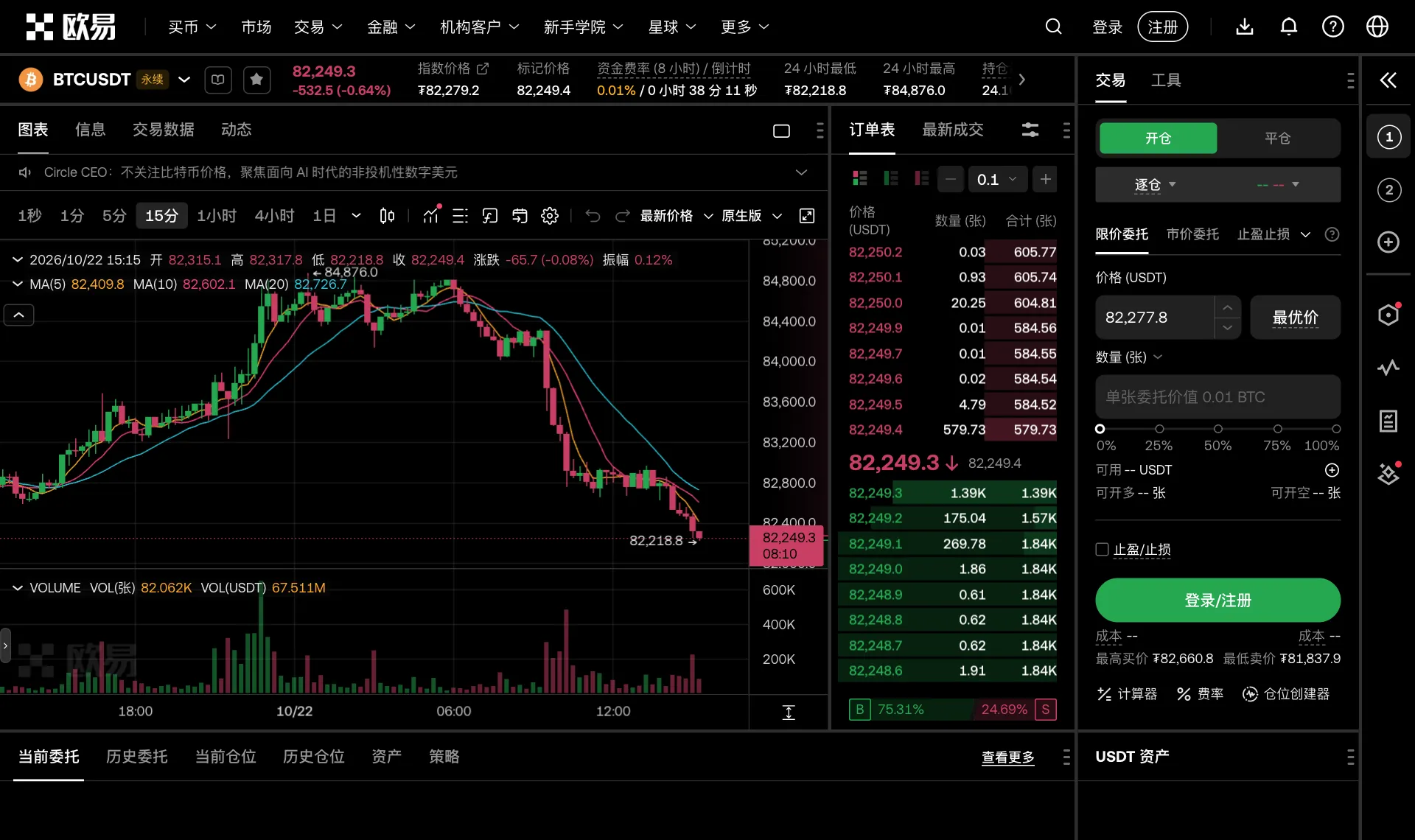The image size is (1415, 840).
Task: Click the 最优价 best price button
Action: (x=1295, y=318)
